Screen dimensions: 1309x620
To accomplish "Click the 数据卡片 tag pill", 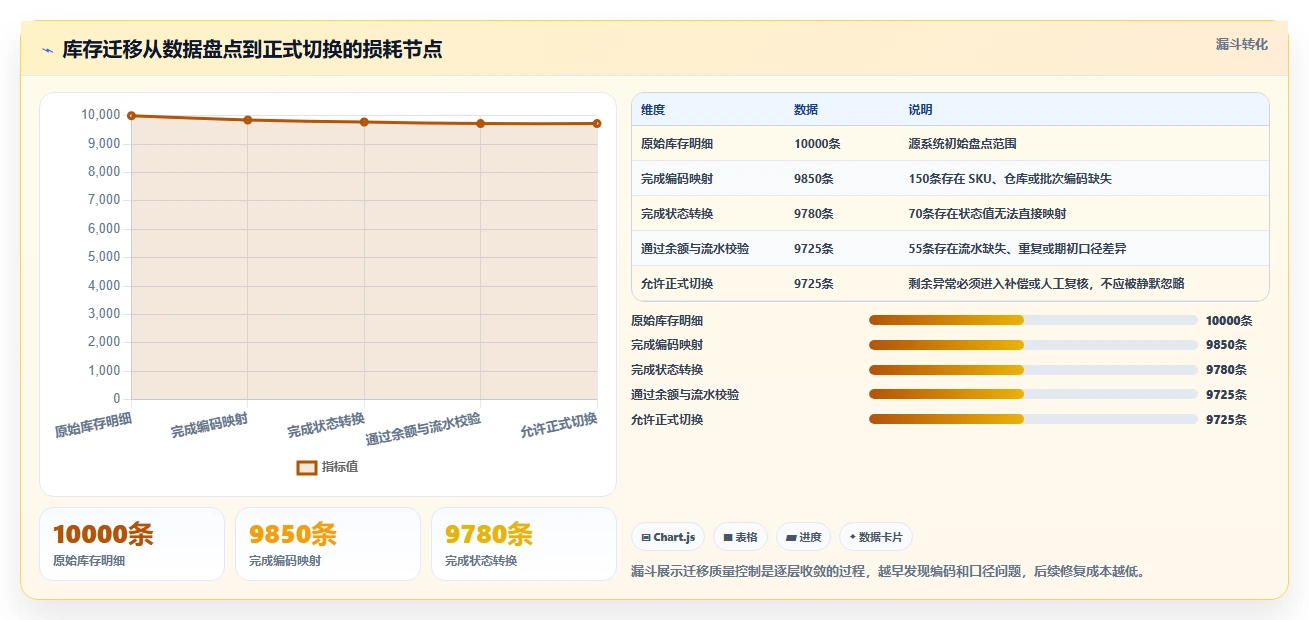I will click(876, 537).
